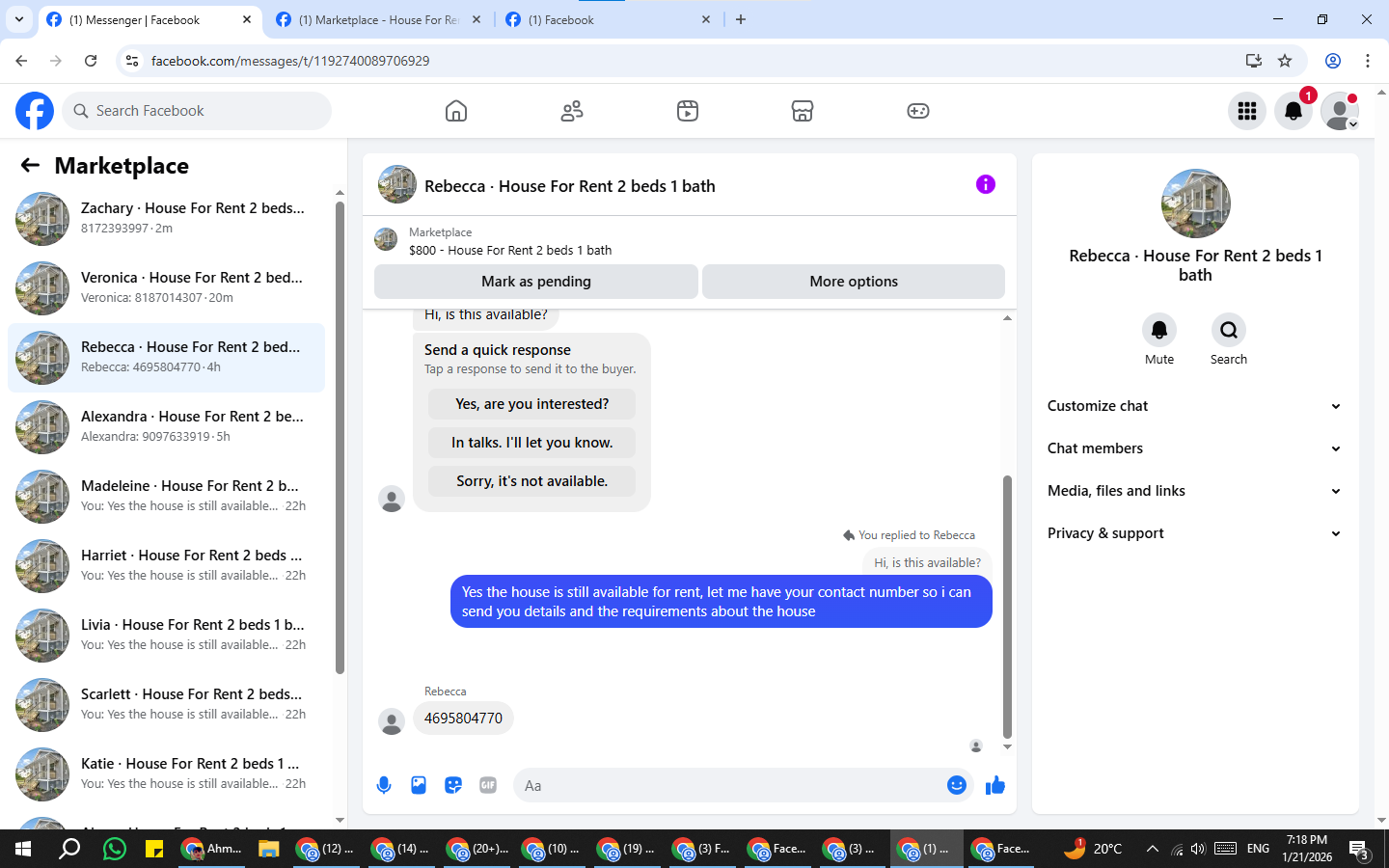Switch to the Messenger | Facebook tab
This screenshot has height=868, width=1389.
coord(150,19)
